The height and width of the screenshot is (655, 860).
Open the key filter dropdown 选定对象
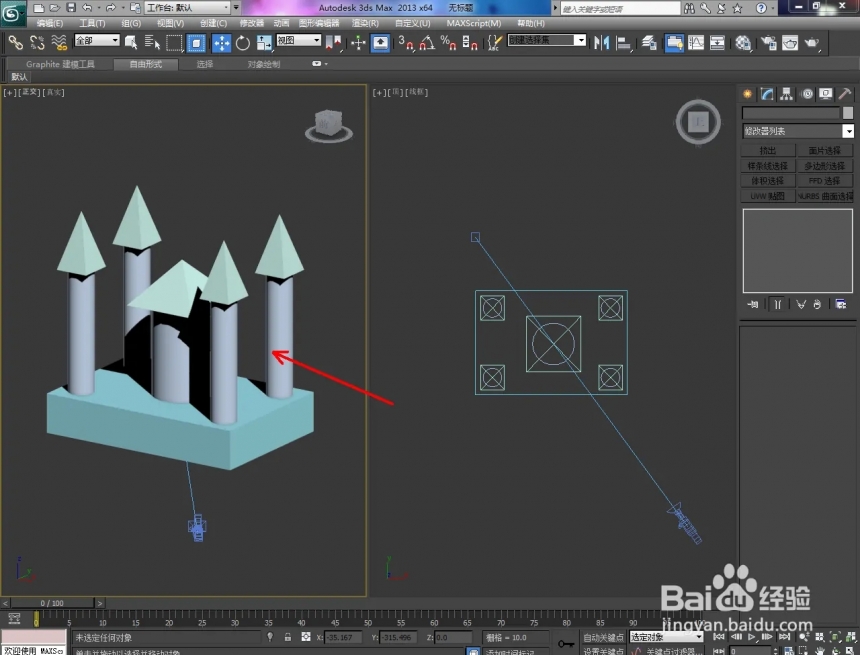(x=666, y=637)
